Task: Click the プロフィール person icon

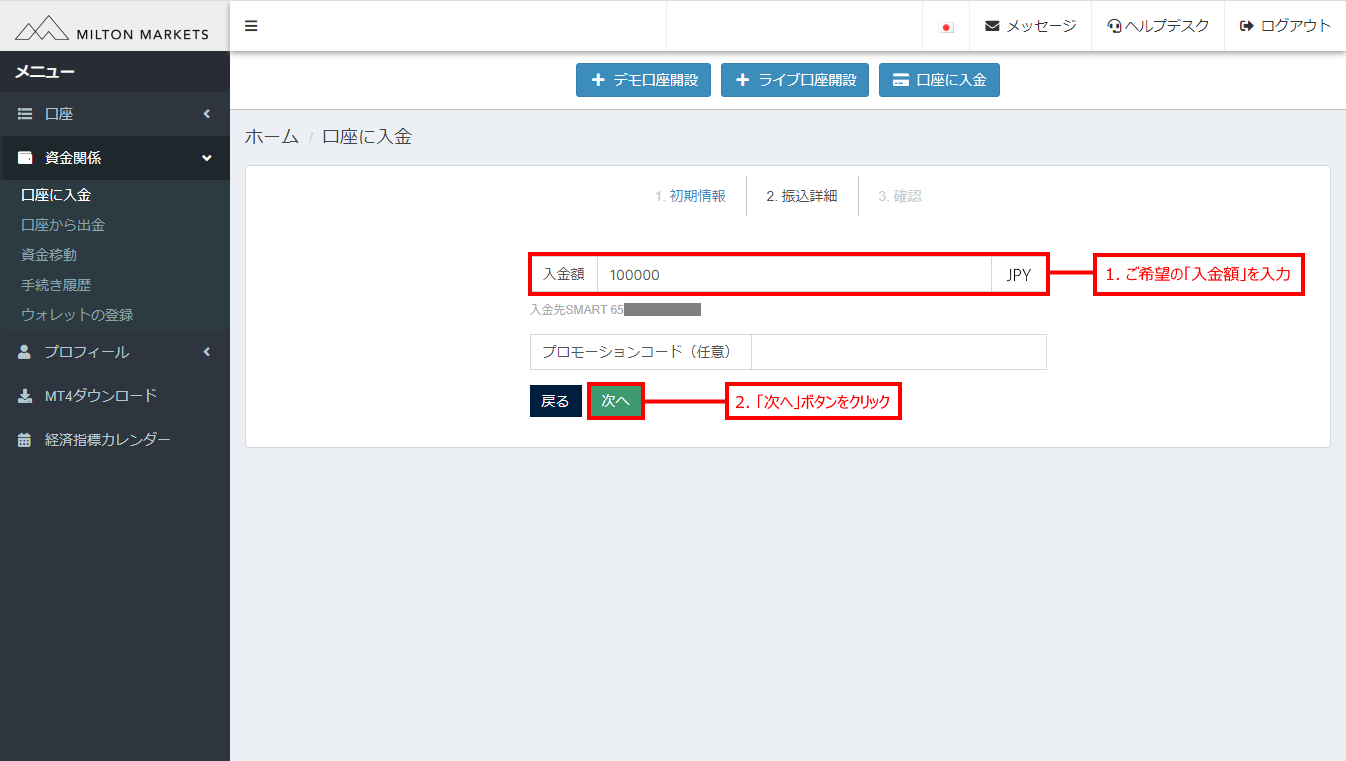Action: (x=25, y=352)
